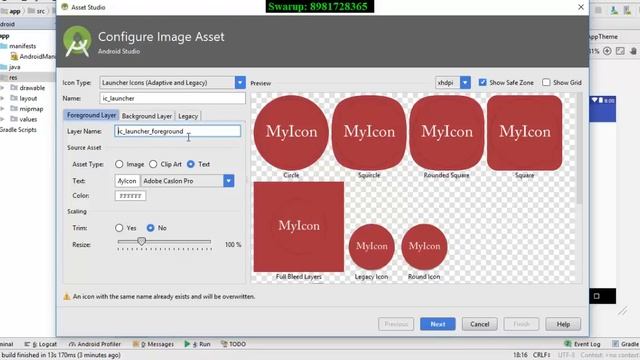Open the TODO tool window
Viewport: 640px width, 360px height.
233,344
